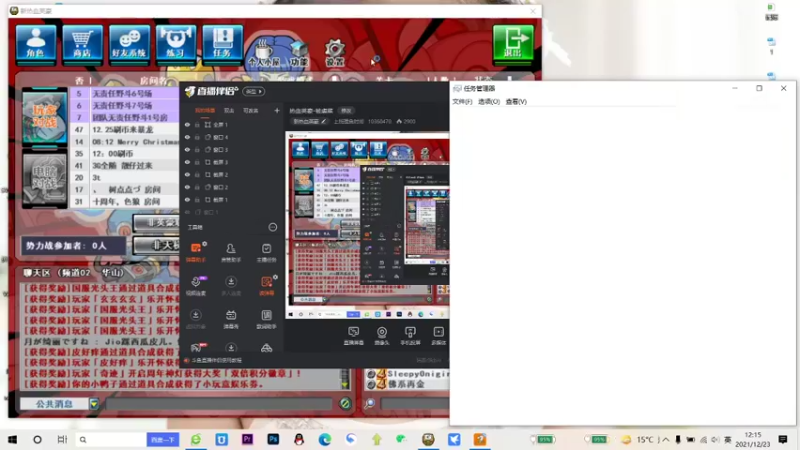Select room 35 12:00刷币
This screenshot has width=800, height=450.
(125, 154)
